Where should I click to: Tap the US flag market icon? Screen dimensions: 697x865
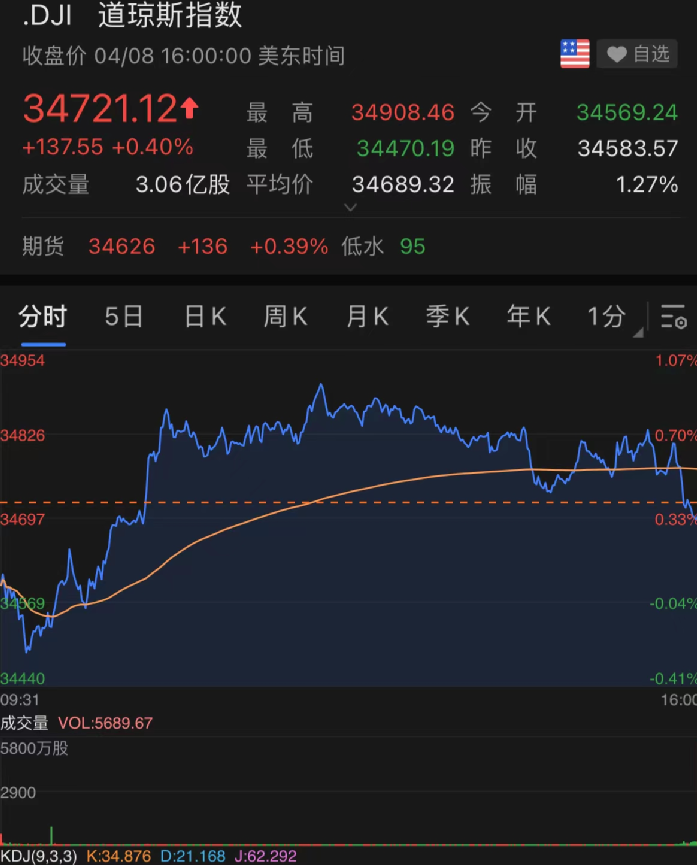coord(574,54)
